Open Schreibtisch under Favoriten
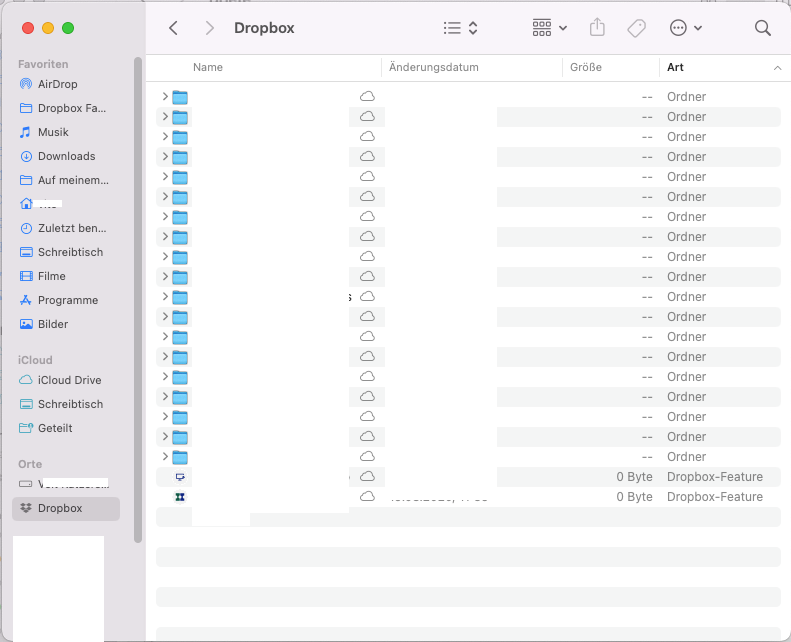The image size is (791, 642). pyautogui.click(x=61, y=252)
